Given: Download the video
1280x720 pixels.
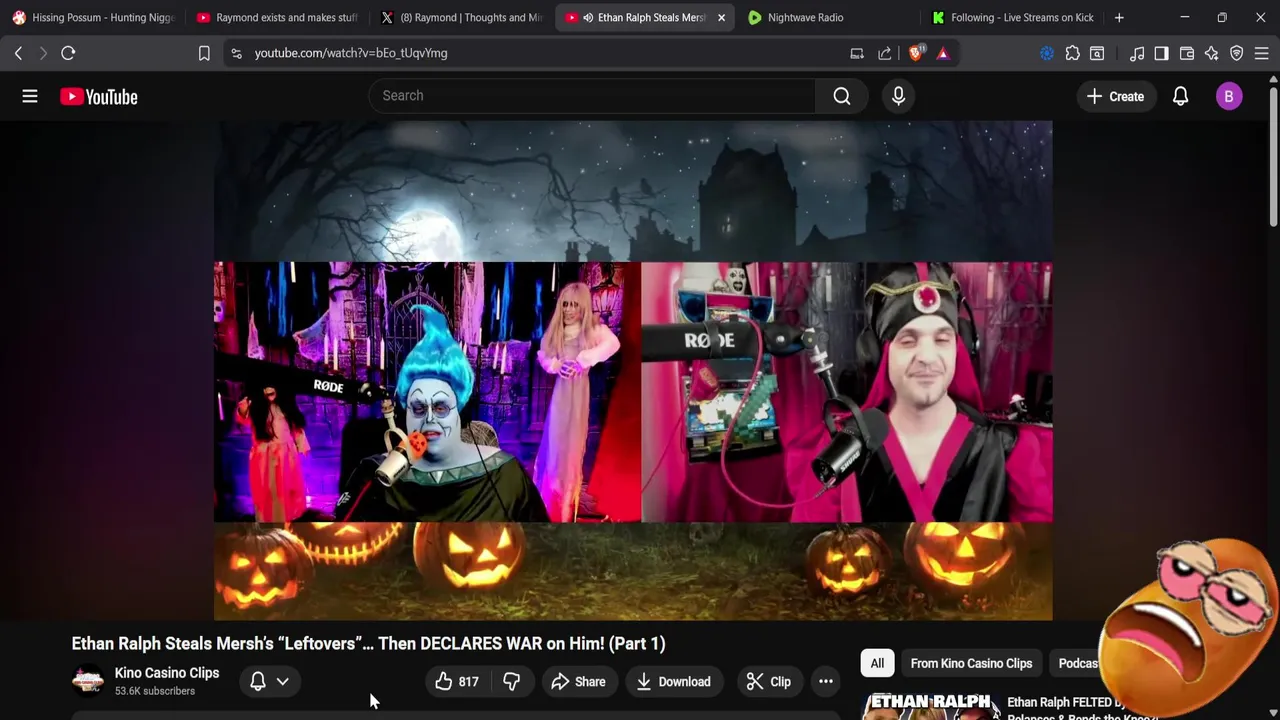Looking at the screenshot, I should coord(673,682).
